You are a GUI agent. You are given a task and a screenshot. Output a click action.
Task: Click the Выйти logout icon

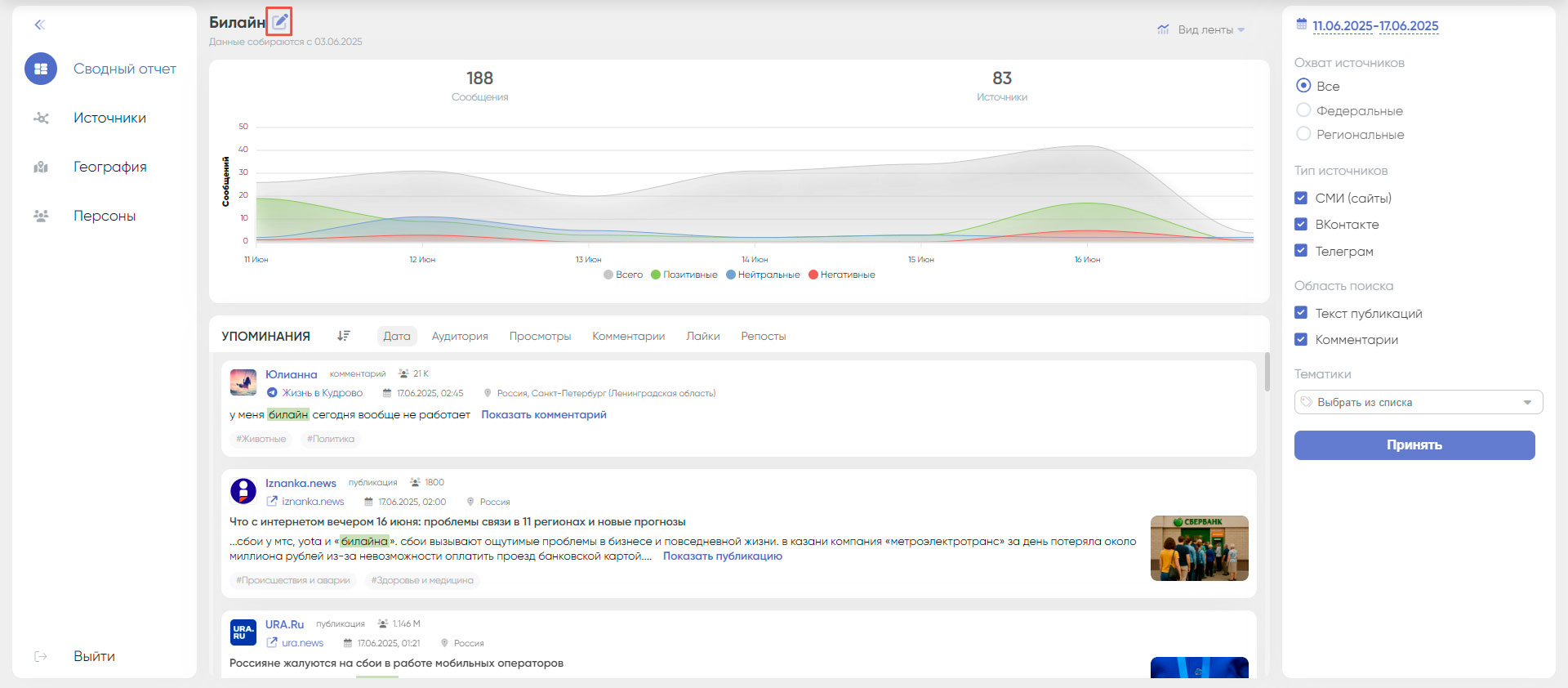(x=41, y=657)
